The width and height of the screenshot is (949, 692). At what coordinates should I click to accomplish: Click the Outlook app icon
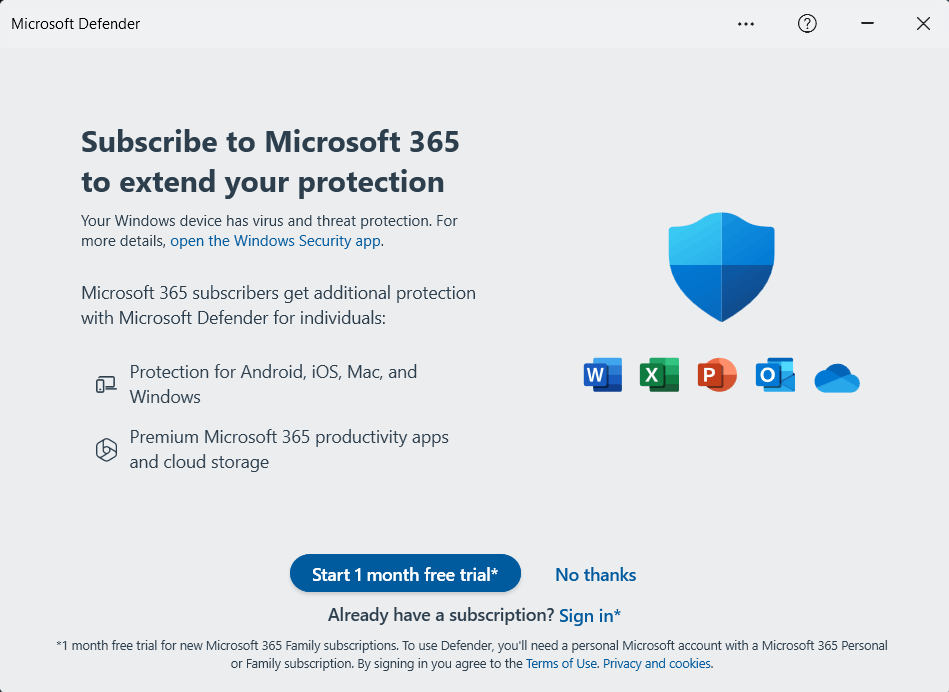pyautogui.click(x=775, y=375)
